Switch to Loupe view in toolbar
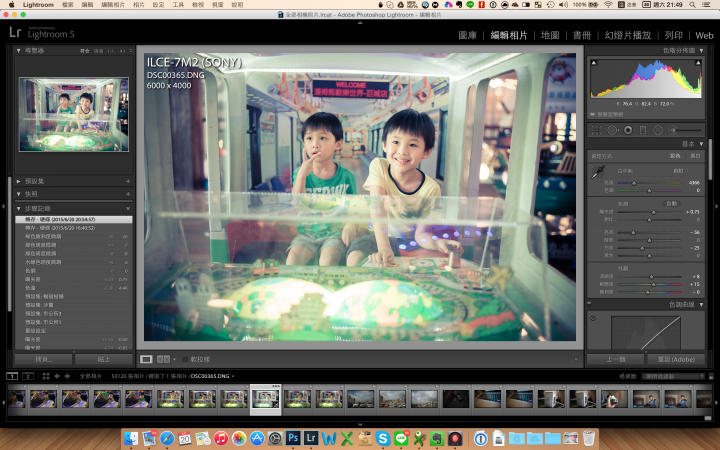Image resolution: width=720 pixels, height=450 pixels. [x=146, y=359]
